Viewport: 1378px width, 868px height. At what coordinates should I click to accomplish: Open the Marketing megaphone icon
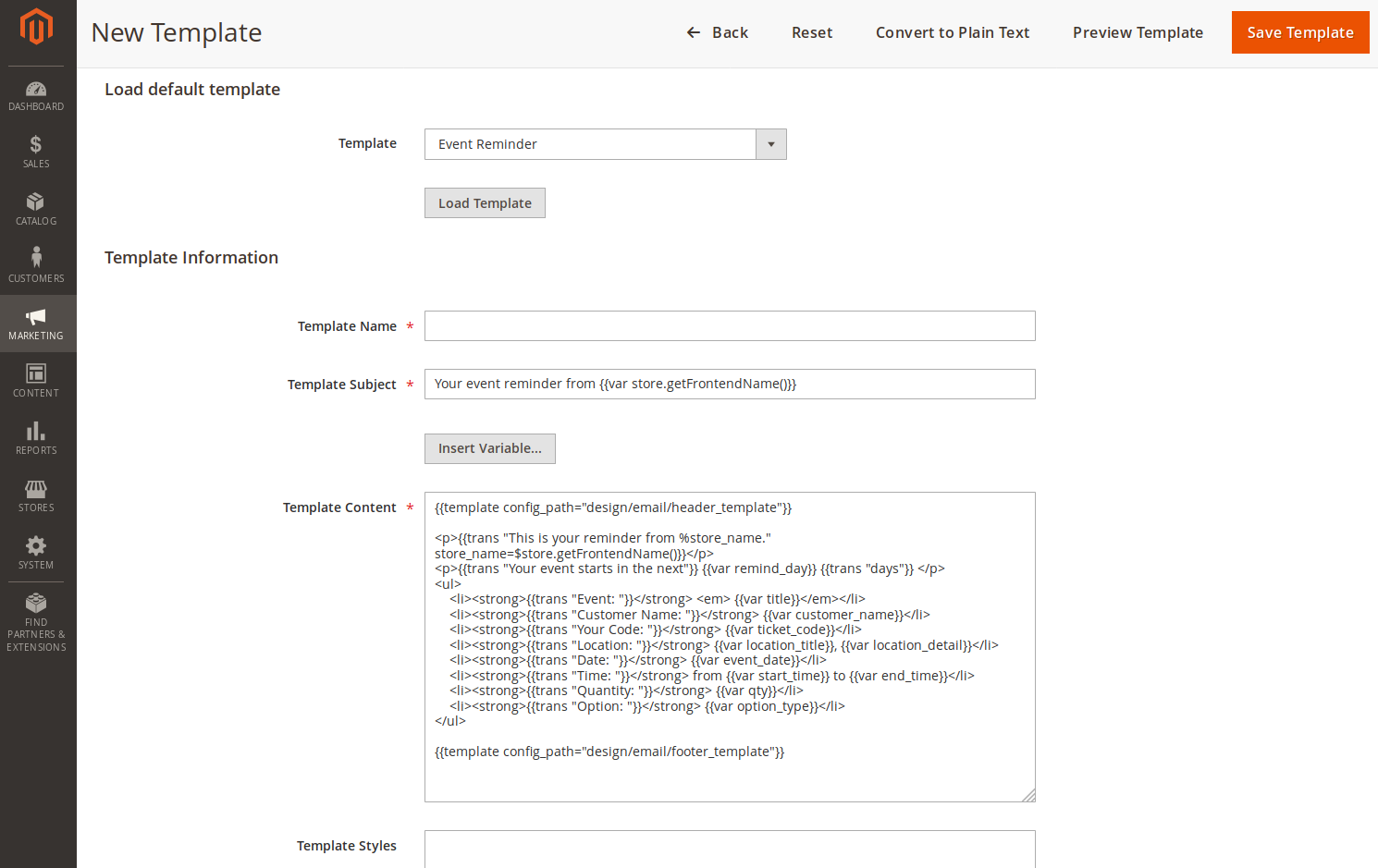(36, 316)
